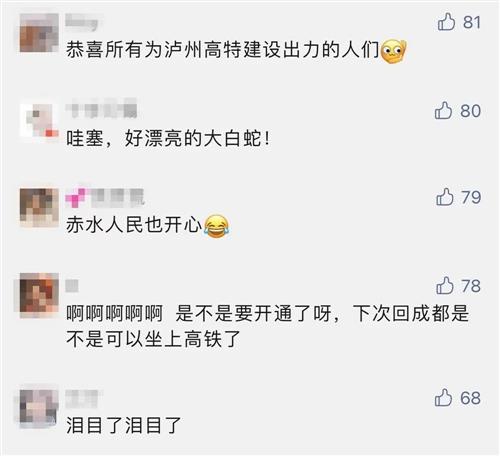Open avatar beside the 泪目了 comment

[39, 408]
